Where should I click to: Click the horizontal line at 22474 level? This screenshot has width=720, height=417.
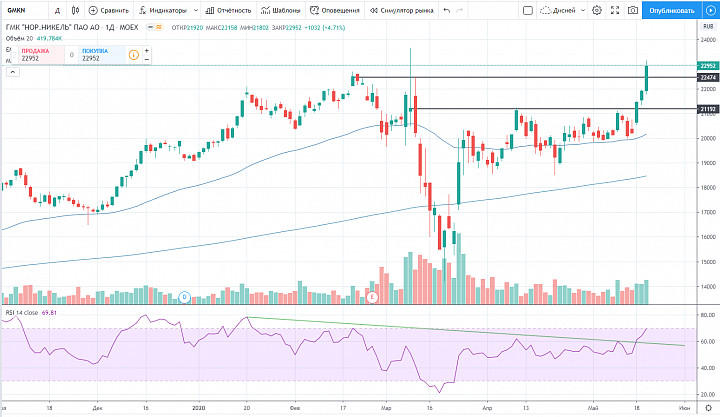(526, 77)
